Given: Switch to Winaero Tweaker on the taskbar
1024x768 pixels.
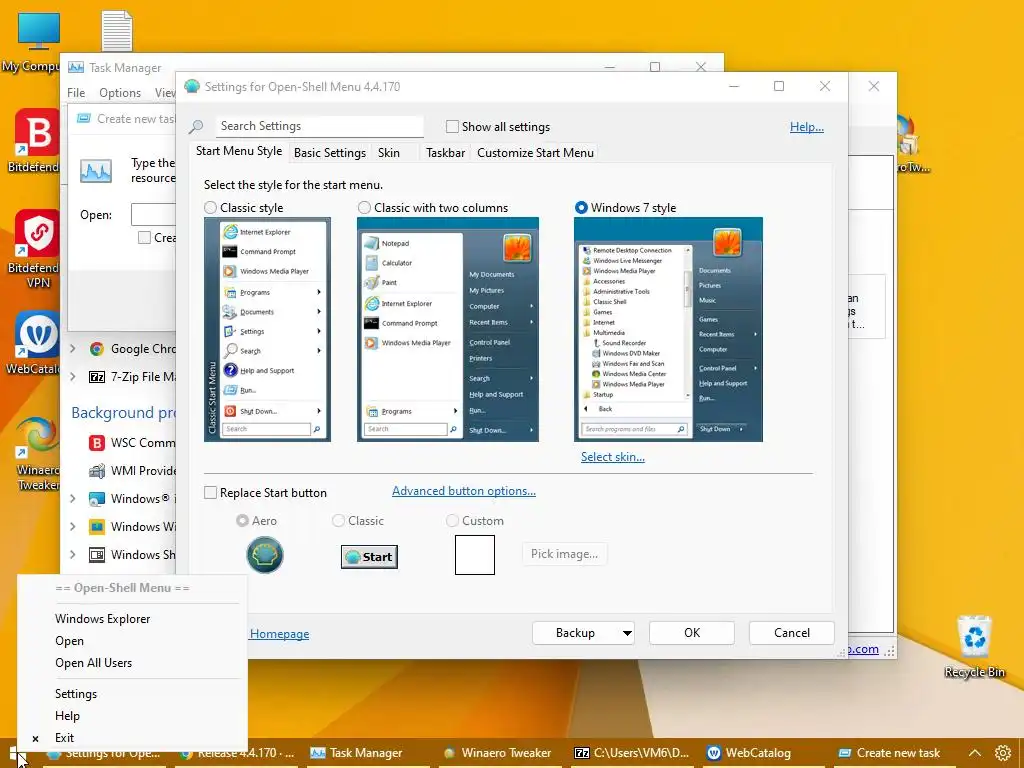Looking at the screenshot, I should tap(498, 753).
